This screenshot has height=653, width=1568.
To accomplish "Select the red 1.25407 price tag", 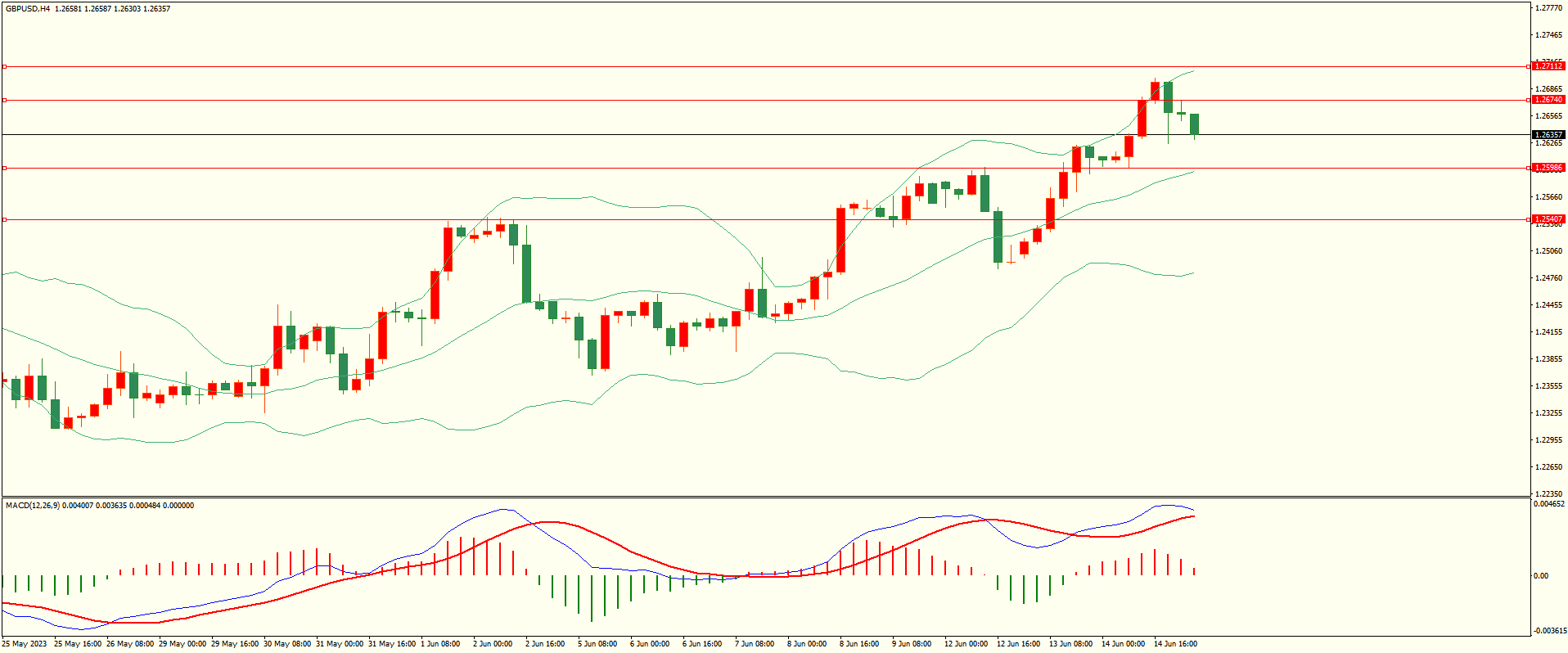I will coord(1548,219).
